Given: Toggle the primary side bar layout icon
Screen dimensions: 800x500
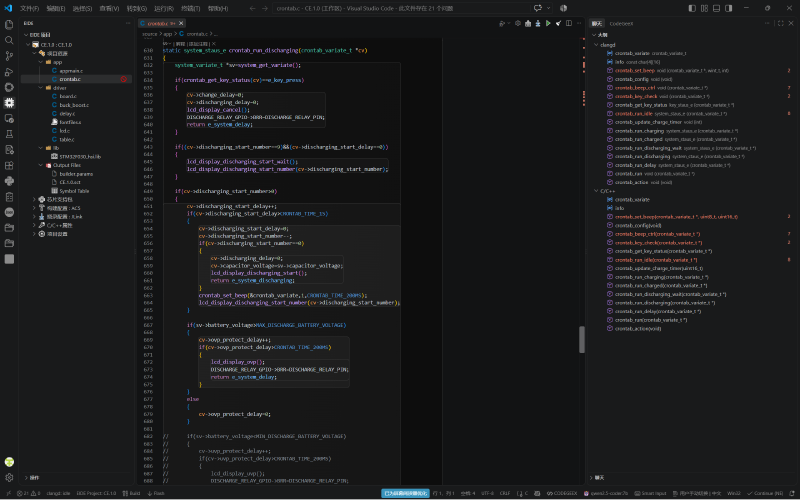Looking at the screenshot, I should (692, 8).
